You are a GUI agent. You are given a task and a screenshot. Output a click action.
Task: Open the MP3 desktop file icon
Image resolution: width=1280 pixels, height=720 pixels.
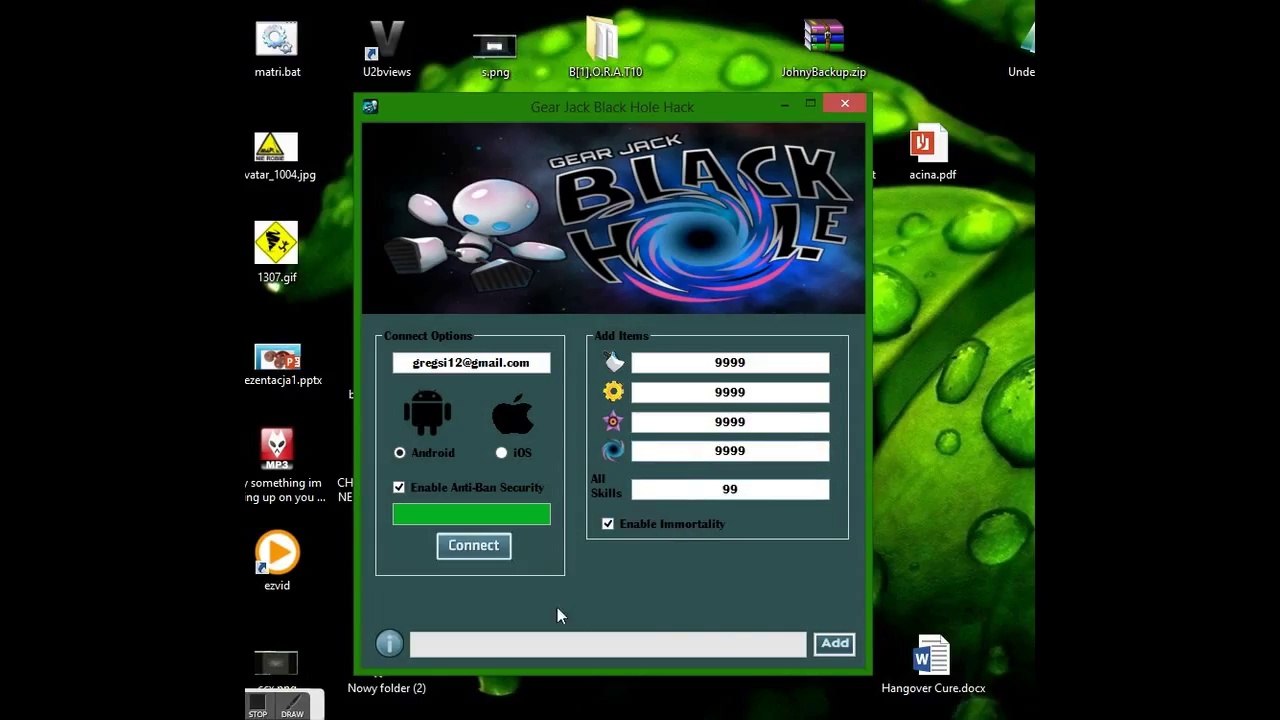pyautogui.click(x=277, y=449)
